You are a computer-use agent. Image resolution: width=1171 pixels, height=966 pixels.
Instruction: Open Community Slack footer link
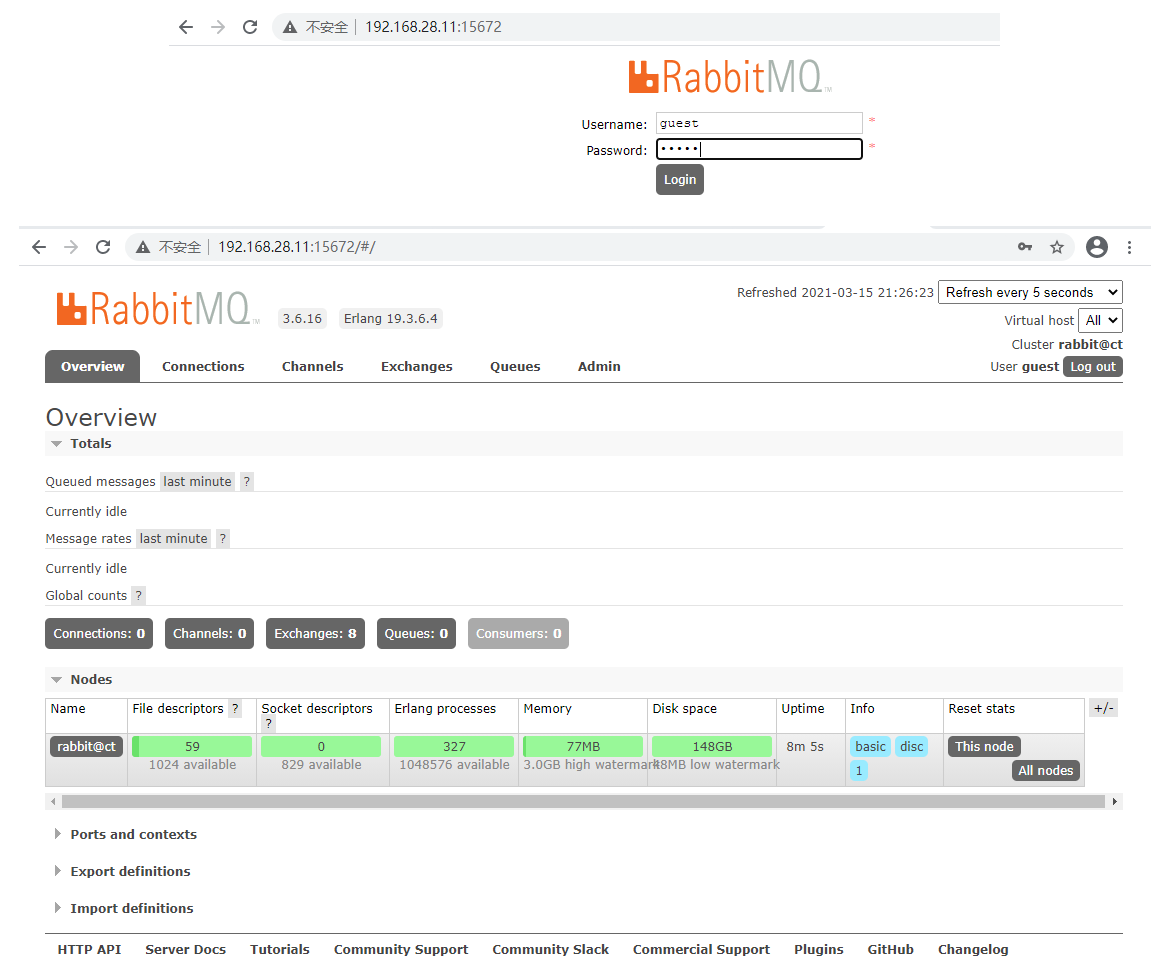(x=550, y=949)
